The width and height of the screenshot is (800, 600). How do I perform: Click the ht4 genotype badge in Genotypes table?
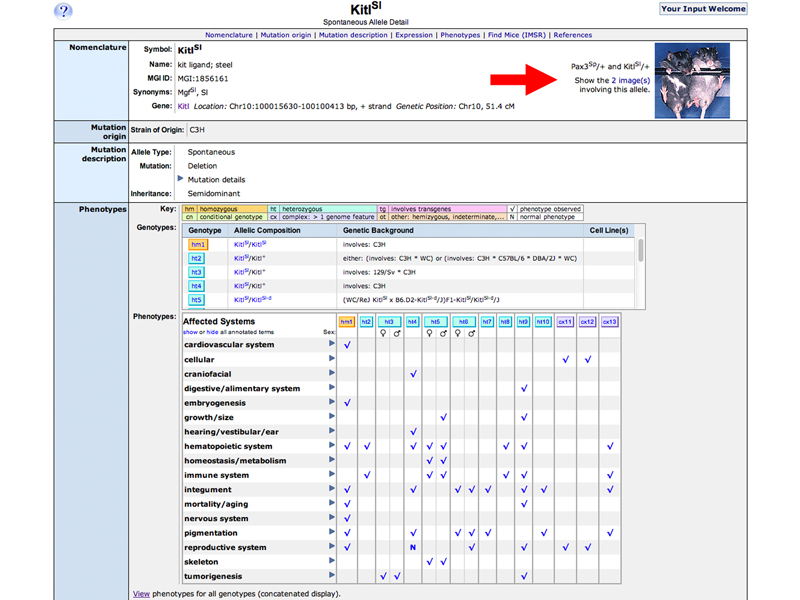[196, 286]
